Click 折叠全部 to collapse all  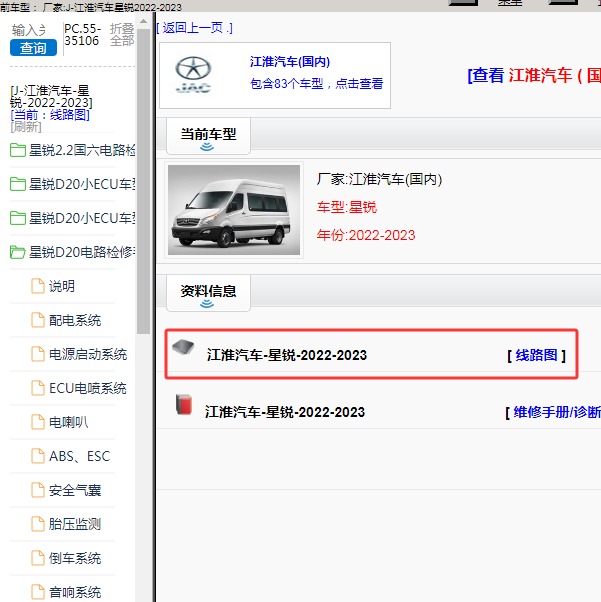[x=122, y=34]
